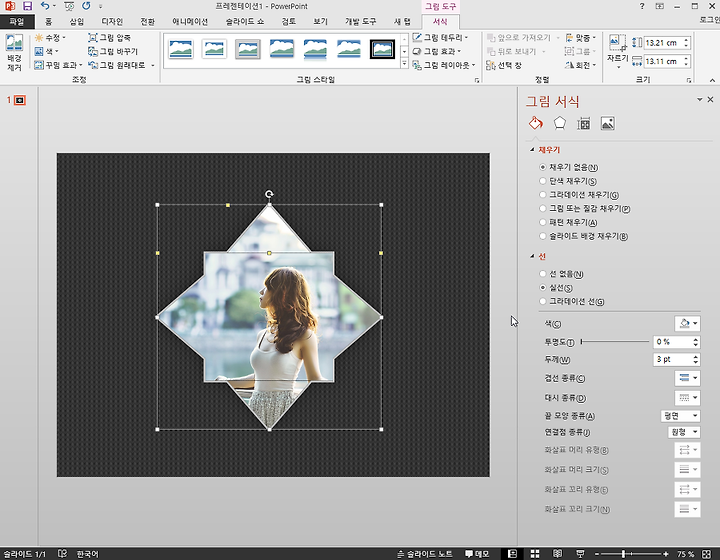This screenshot has width=720, height=560.
Task: Switch to 애니메이션 animations tab
Action: (x=190, y=22)
